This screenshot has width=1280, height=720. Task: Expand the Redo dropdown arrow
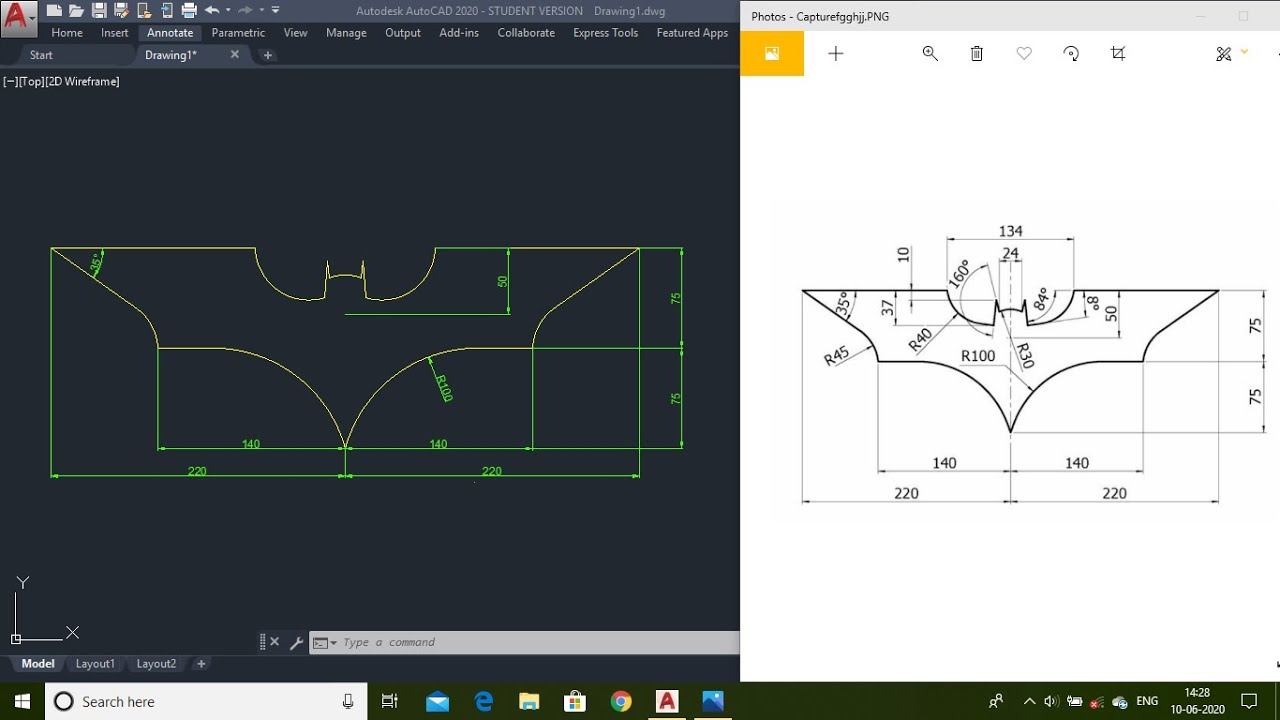point(261,11)
